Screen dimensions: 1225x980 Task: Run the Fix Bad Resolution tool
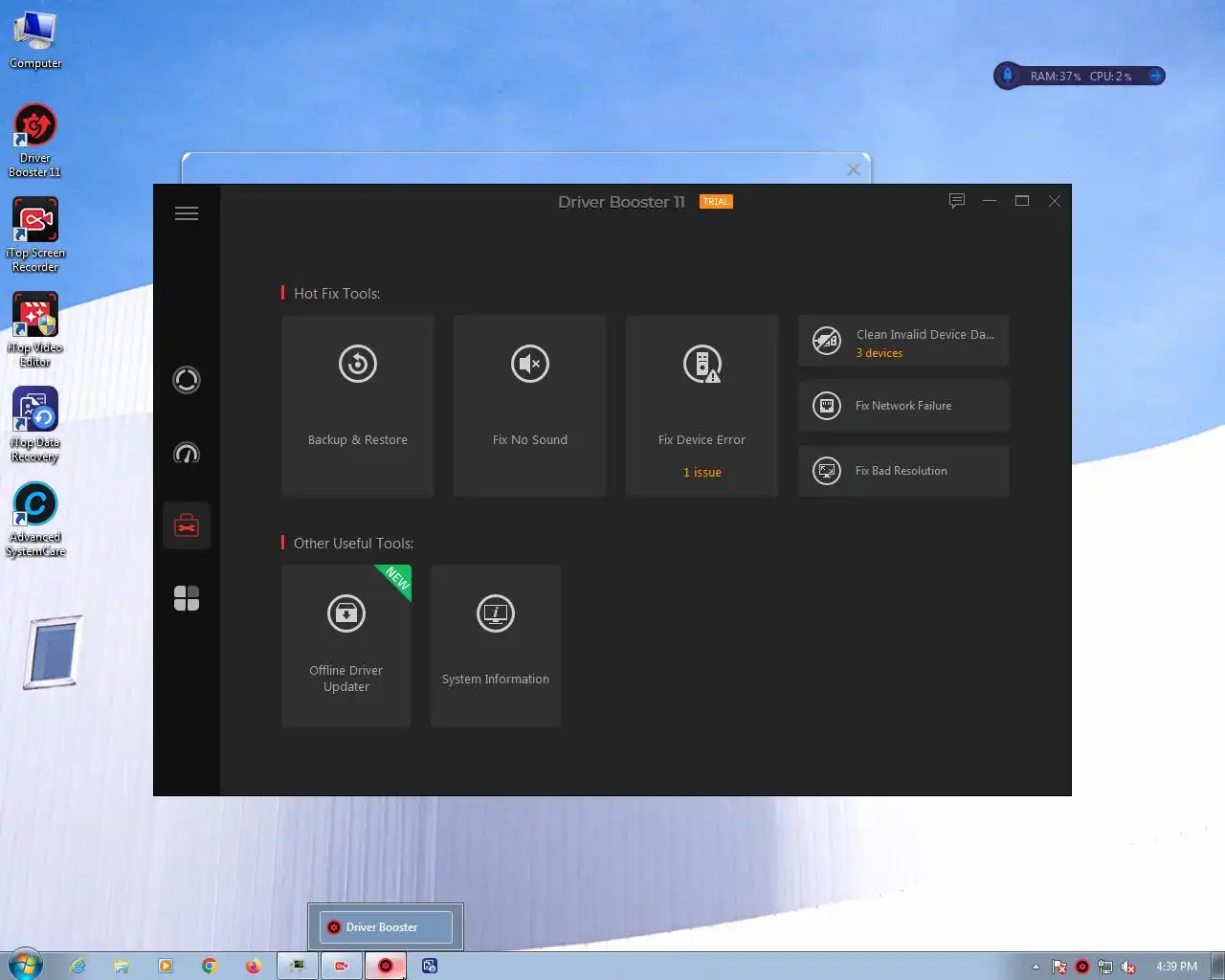[903, 471]
